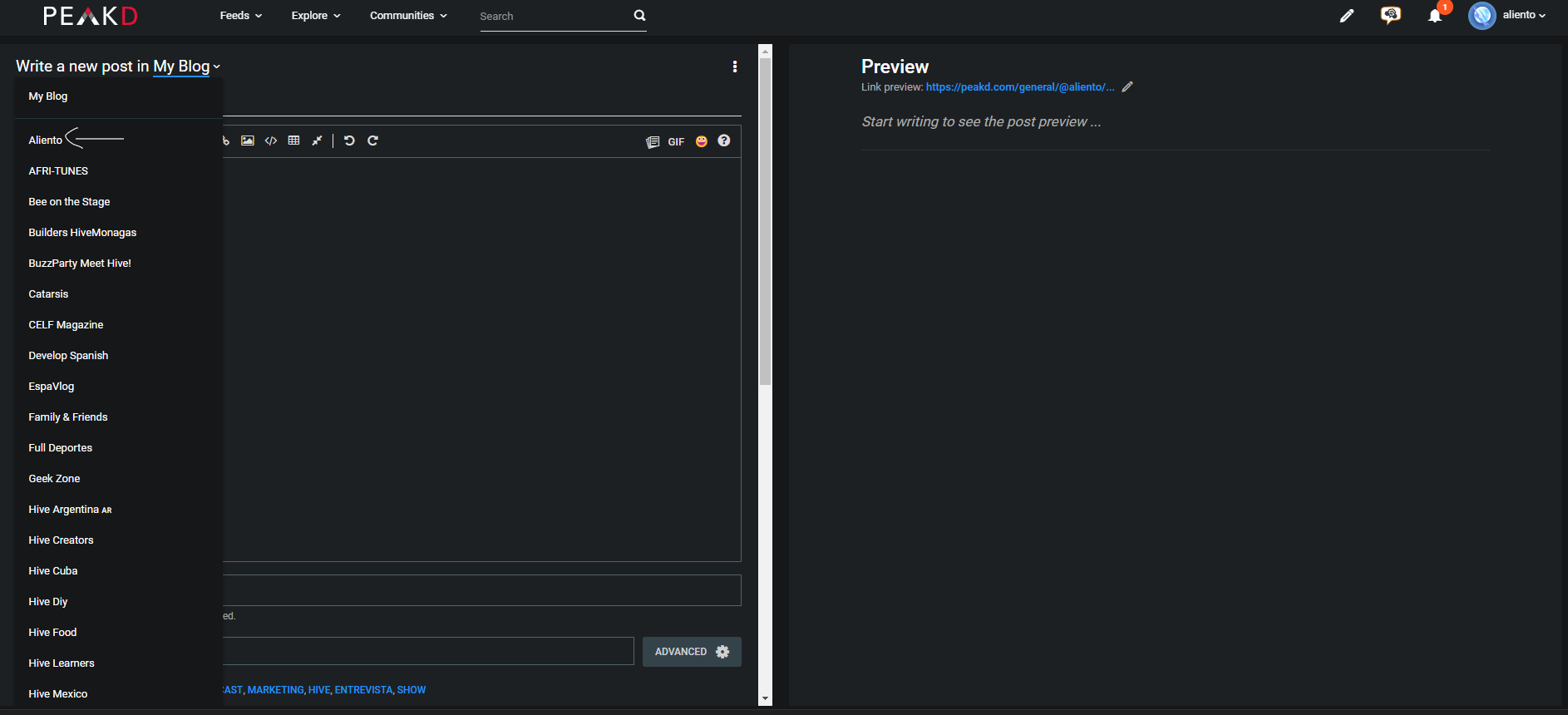The height and width of the screenshot is (715, 1568).
Task: Open the peakd.com preview link
Action: tap(1020, 87)
